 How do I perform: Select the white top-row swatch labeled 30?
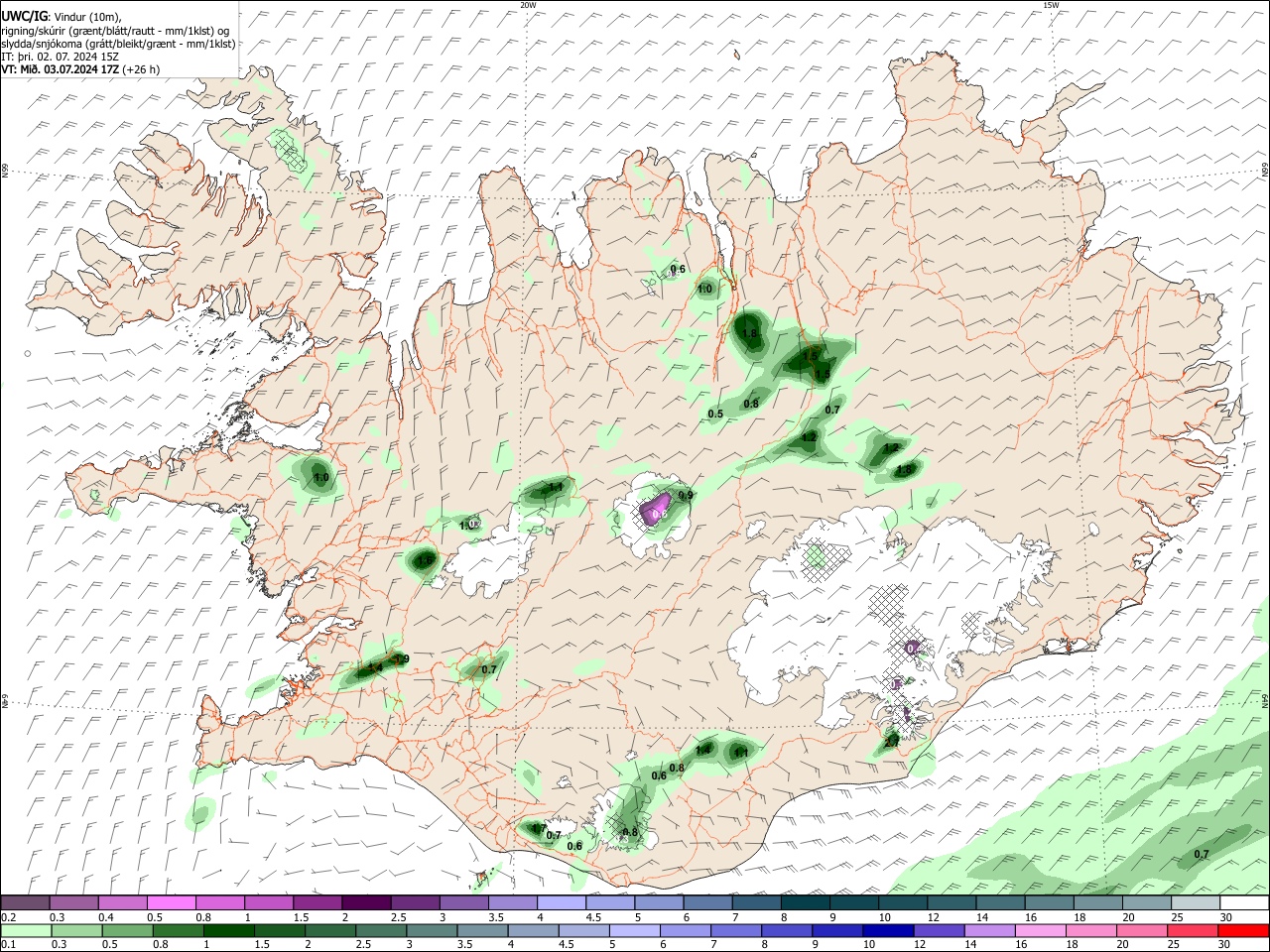click(1244, 903)
